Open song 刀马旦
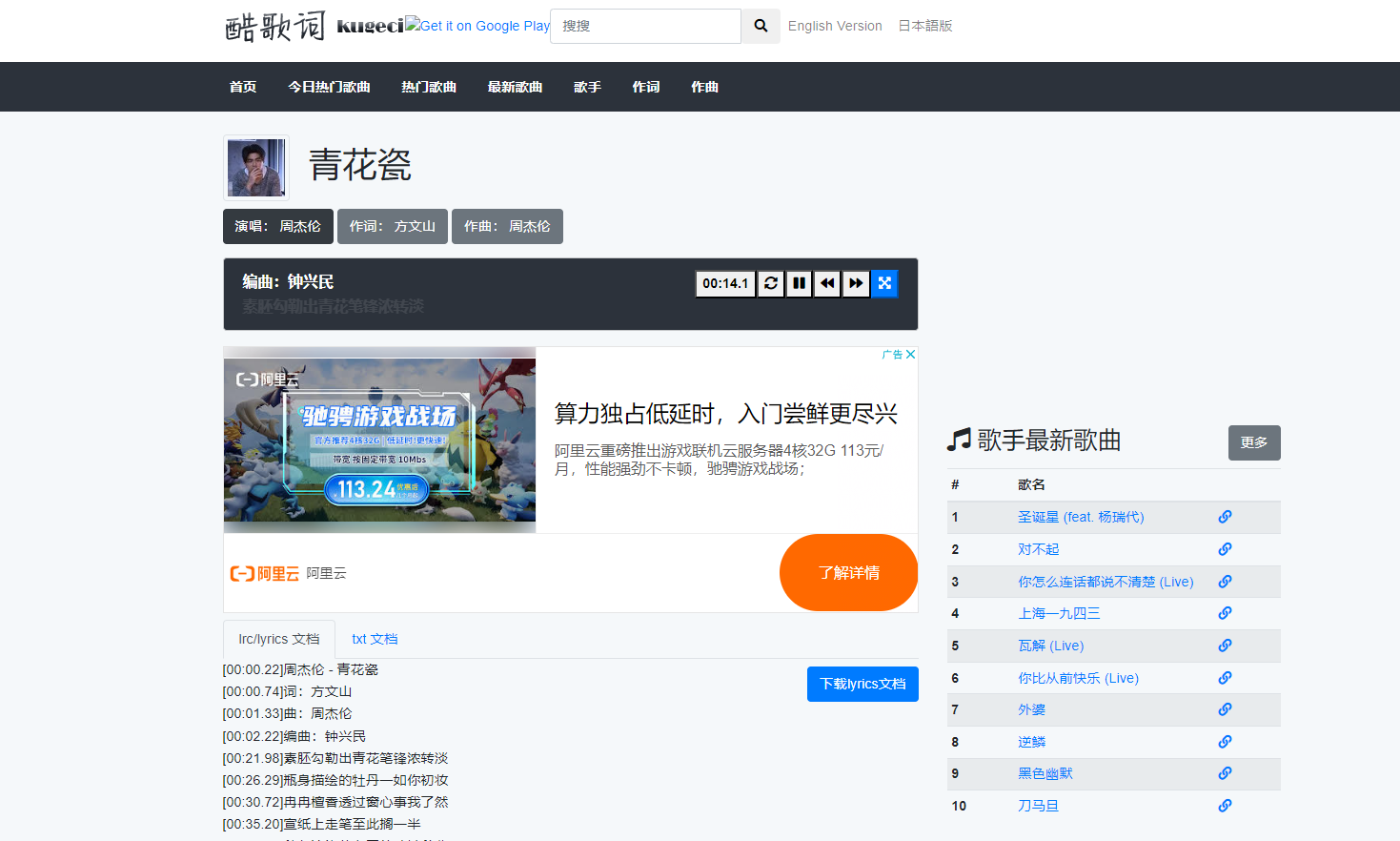 [1038, 806]
